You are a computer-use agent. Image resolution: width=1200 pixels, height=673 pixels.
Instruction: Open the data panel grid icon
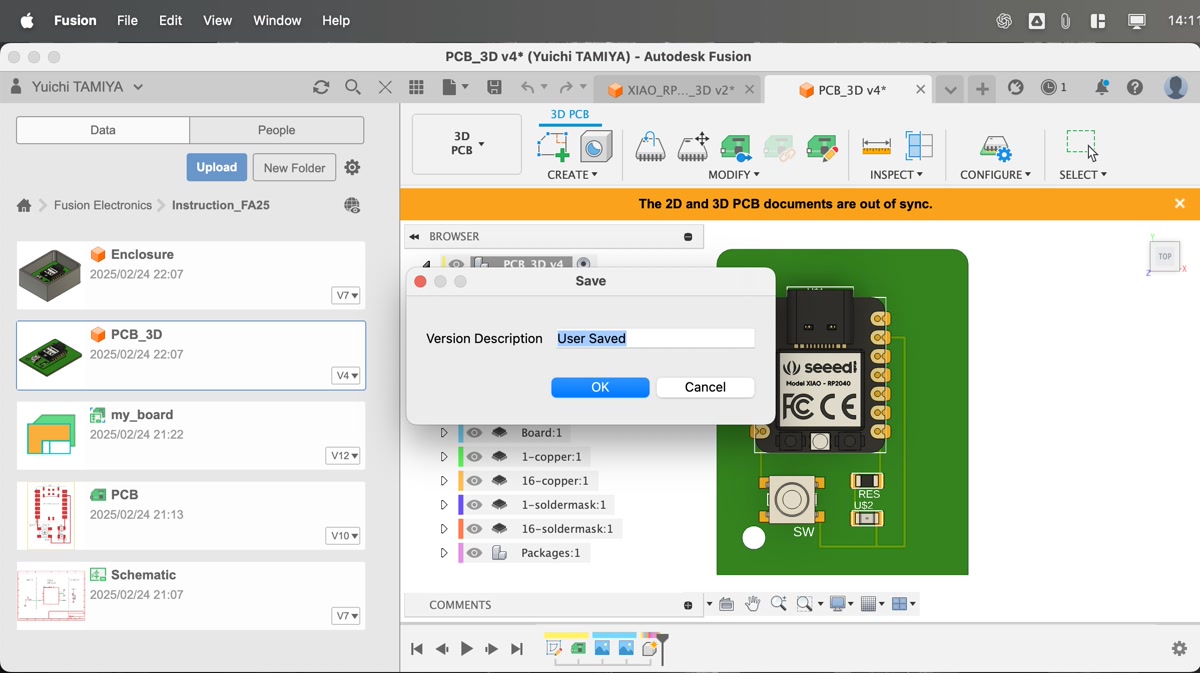(x=417, y=88)
